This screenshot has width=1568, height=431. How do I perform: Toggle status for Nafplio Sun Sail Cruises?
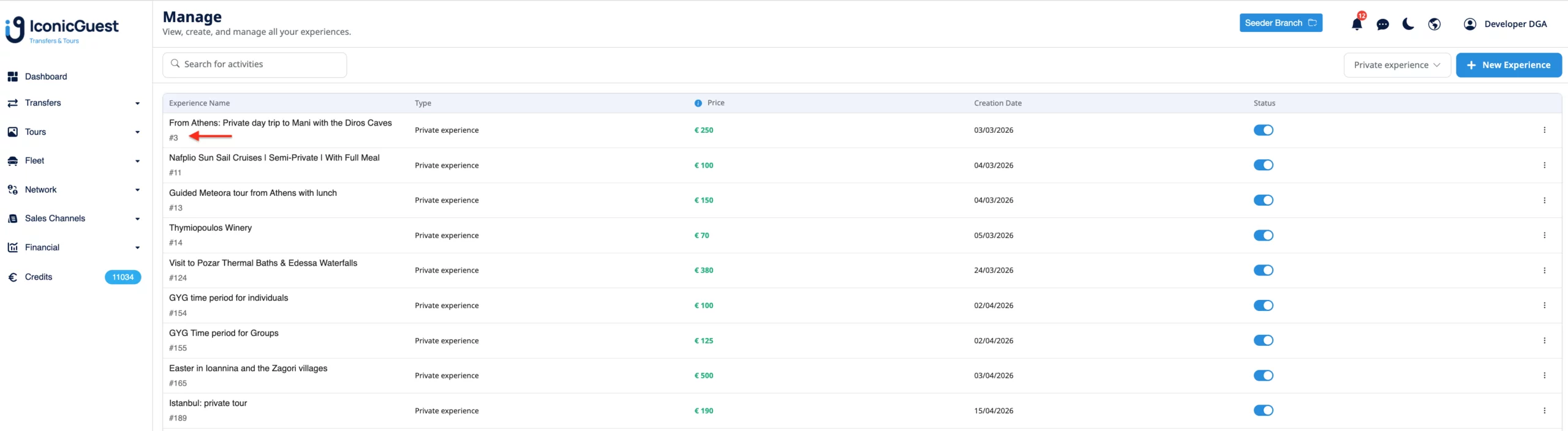[x=1263, y=165]
